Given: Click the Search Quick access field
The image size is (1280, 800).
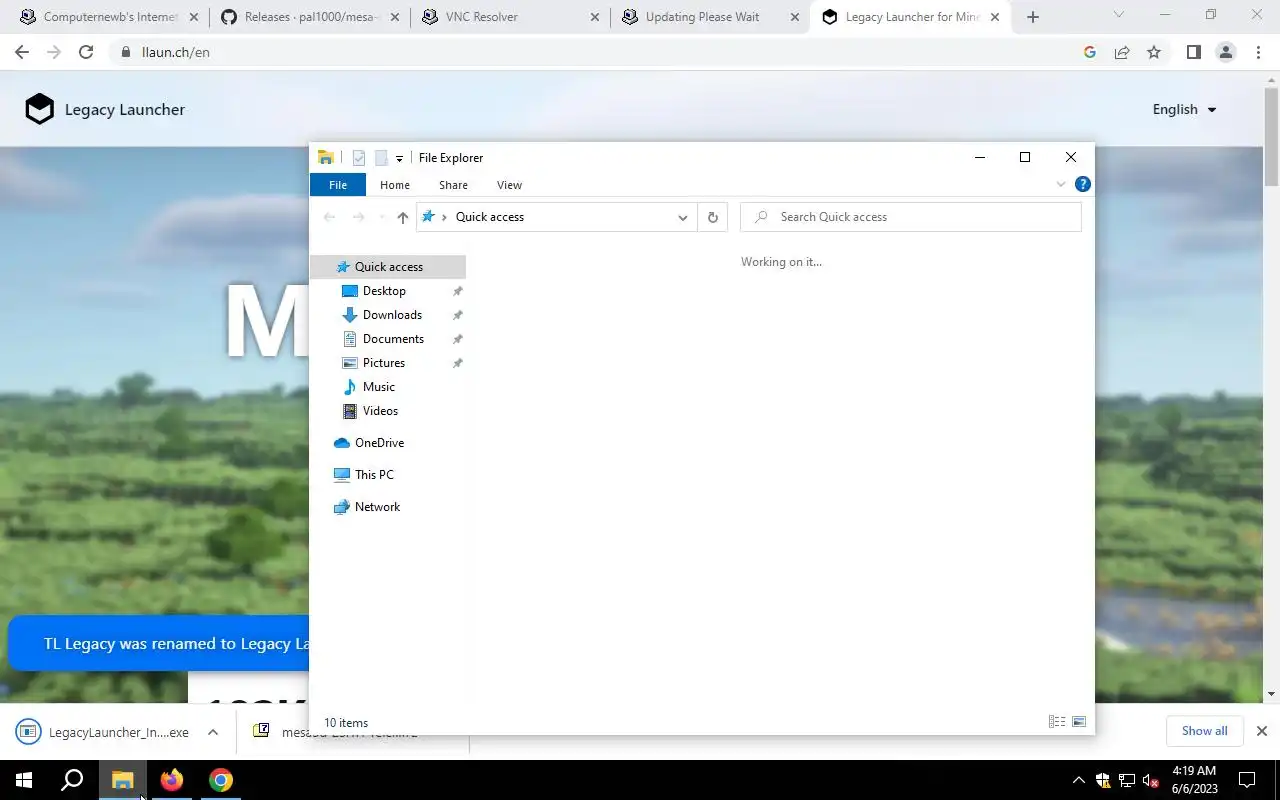Looking at the screenshot, I should click(911, 217).
